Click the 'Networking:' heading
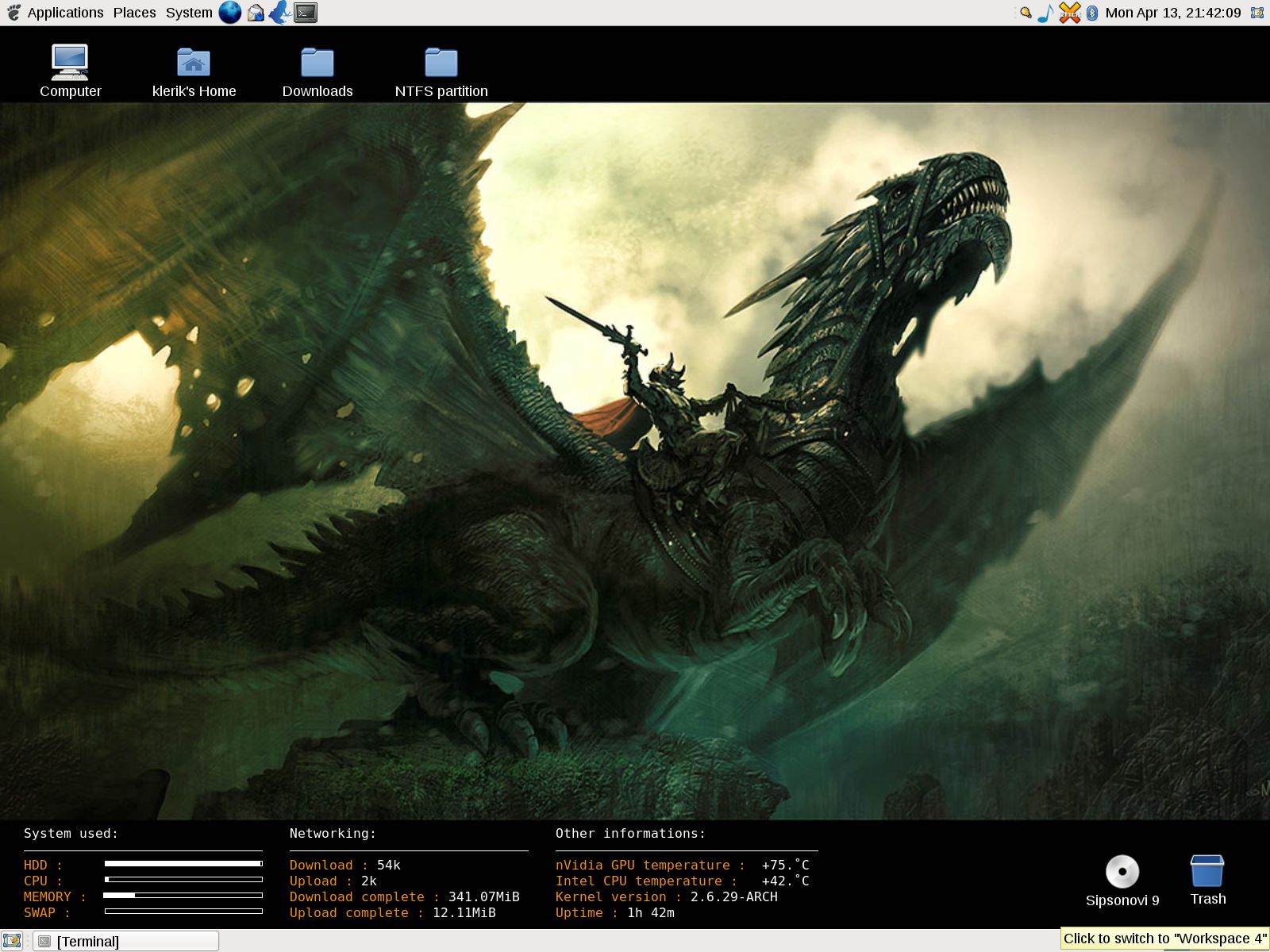 tap(333, 833)
